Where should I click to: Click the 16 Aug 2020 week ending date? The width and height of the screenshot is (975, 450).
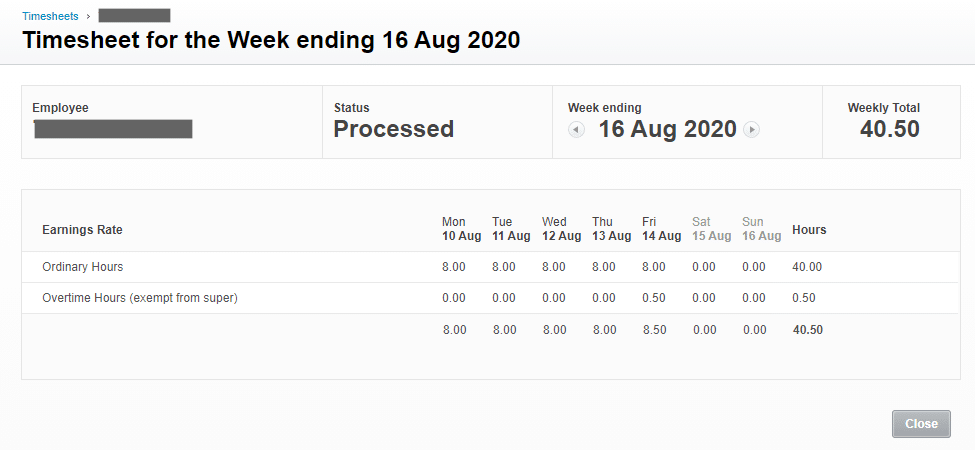pyautogui.click(x=667, y=129)
